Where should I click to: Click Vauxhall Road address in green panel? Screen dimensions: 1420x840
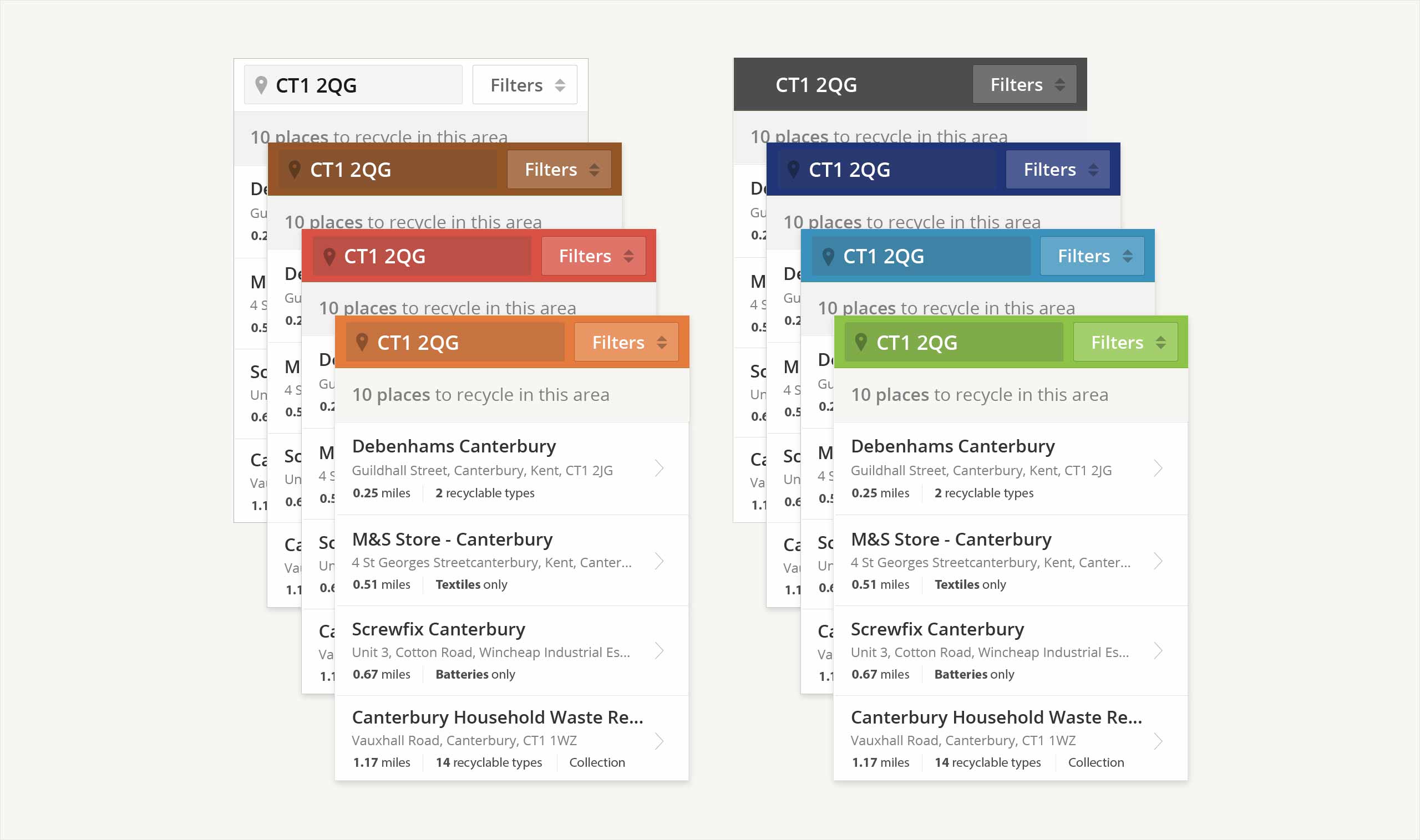click(x=962, y=740)
